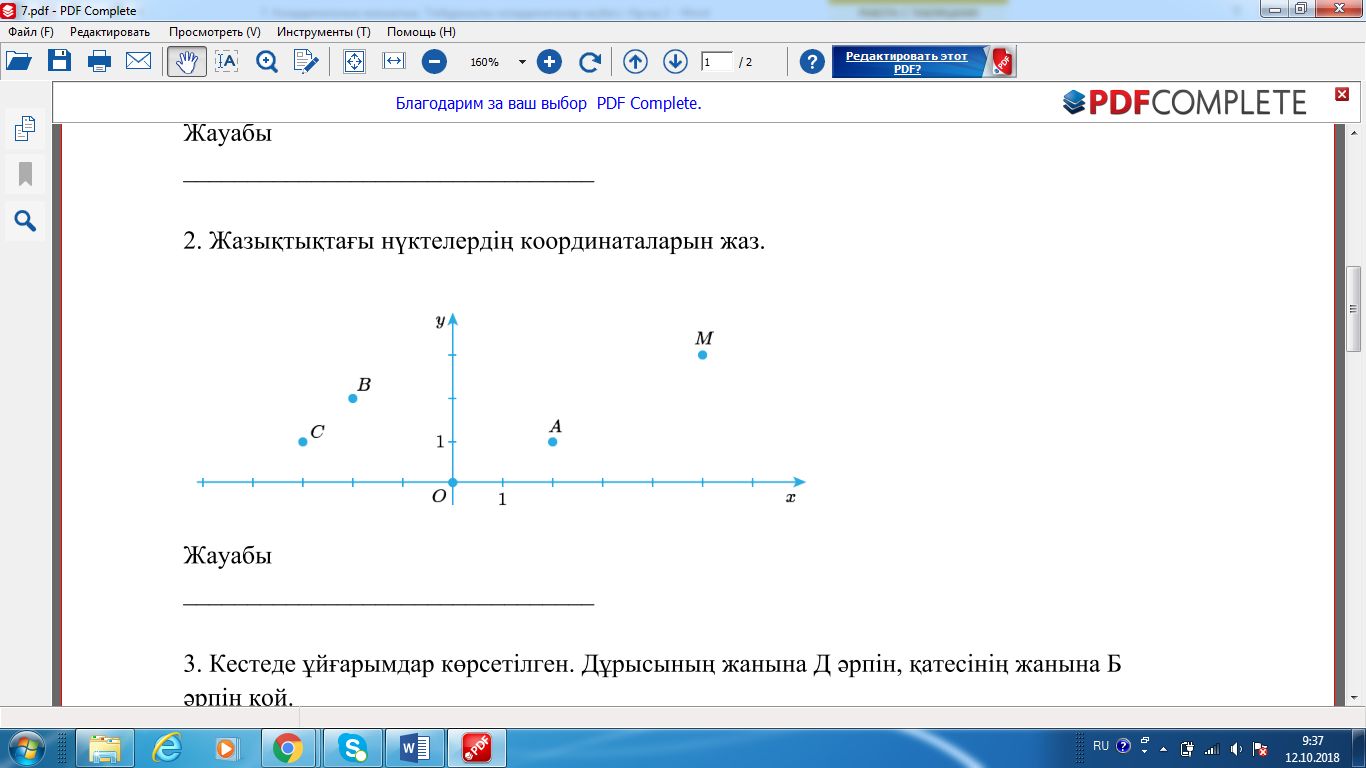
Task: Fit the whole page in the window
Action: click(354, 61)
